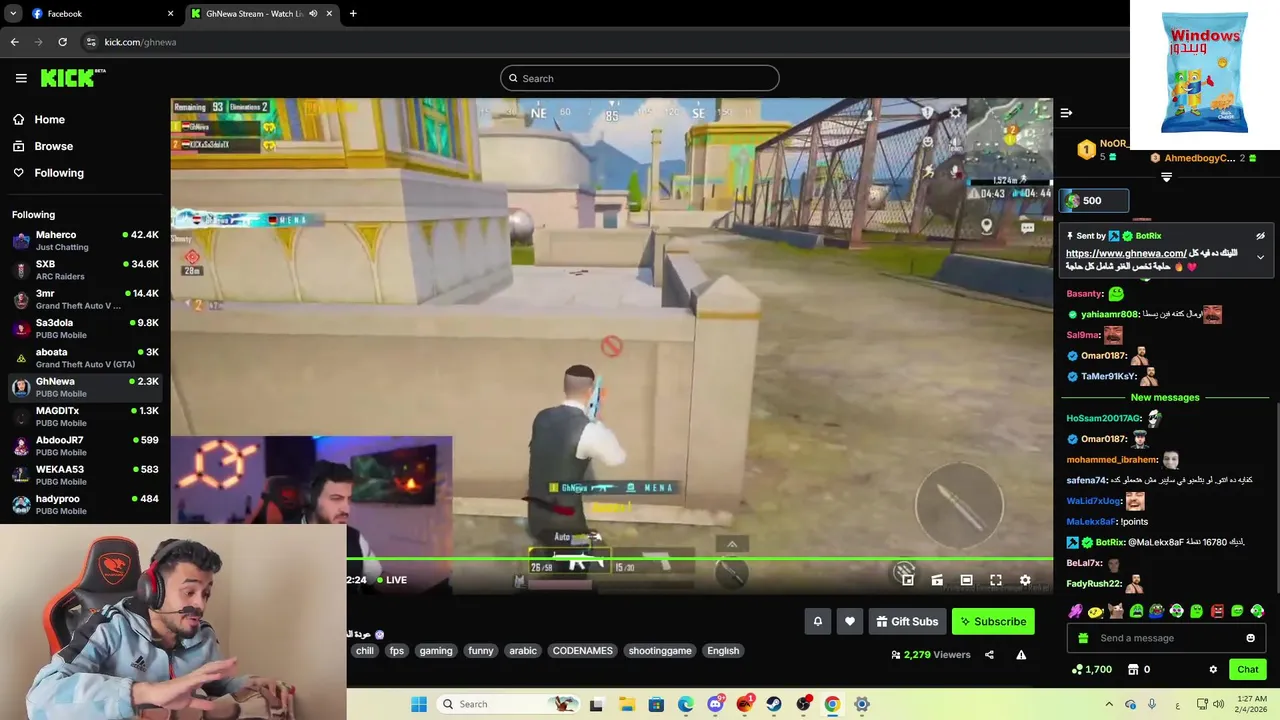Viewport: 1280px width, 720px height.
Task: Show hidden system tray icons
Action: tap(1108, 704)
